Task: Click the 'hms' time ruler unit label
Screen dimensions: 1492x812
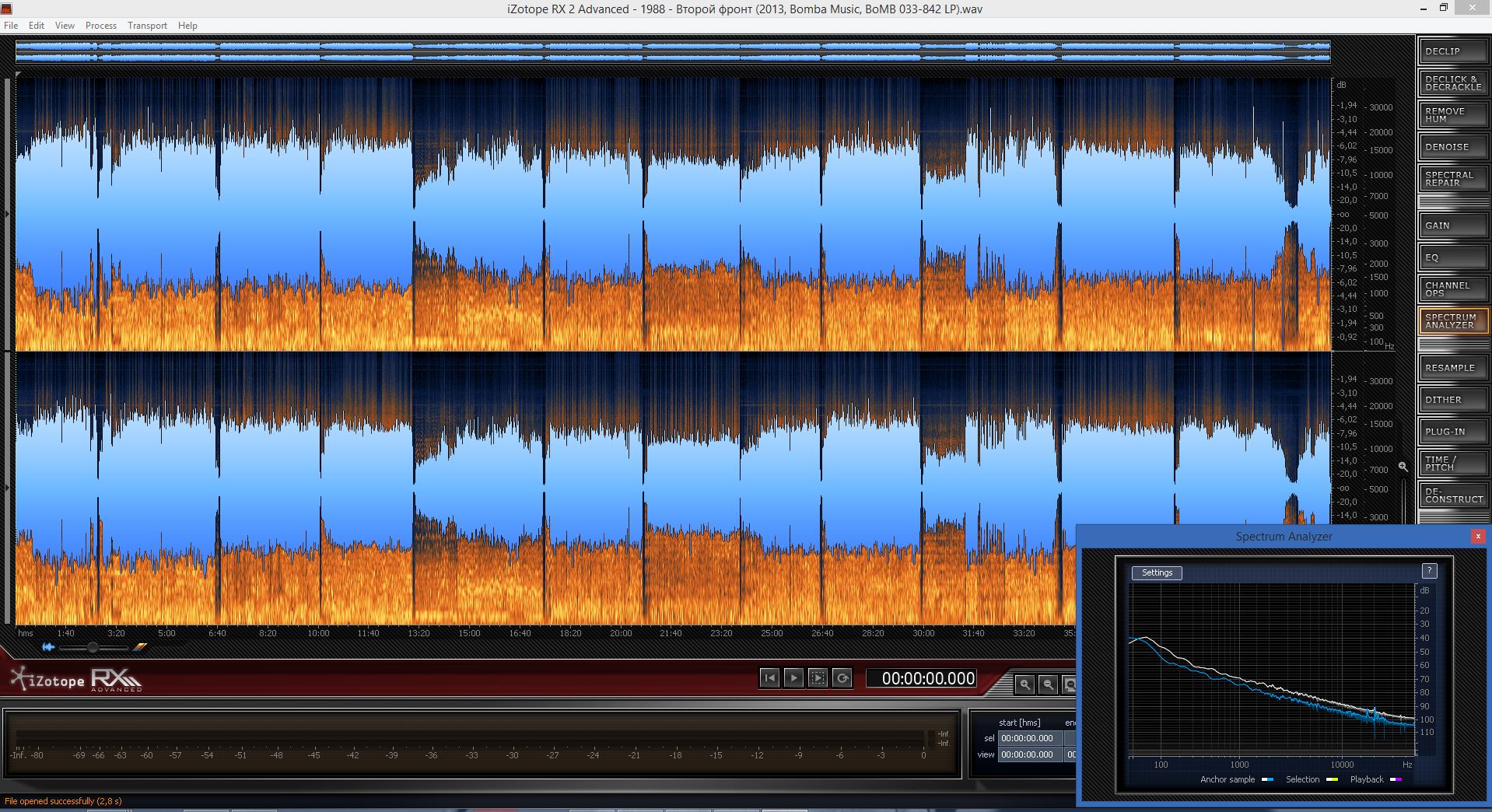Action: click(x=26, y=633)
